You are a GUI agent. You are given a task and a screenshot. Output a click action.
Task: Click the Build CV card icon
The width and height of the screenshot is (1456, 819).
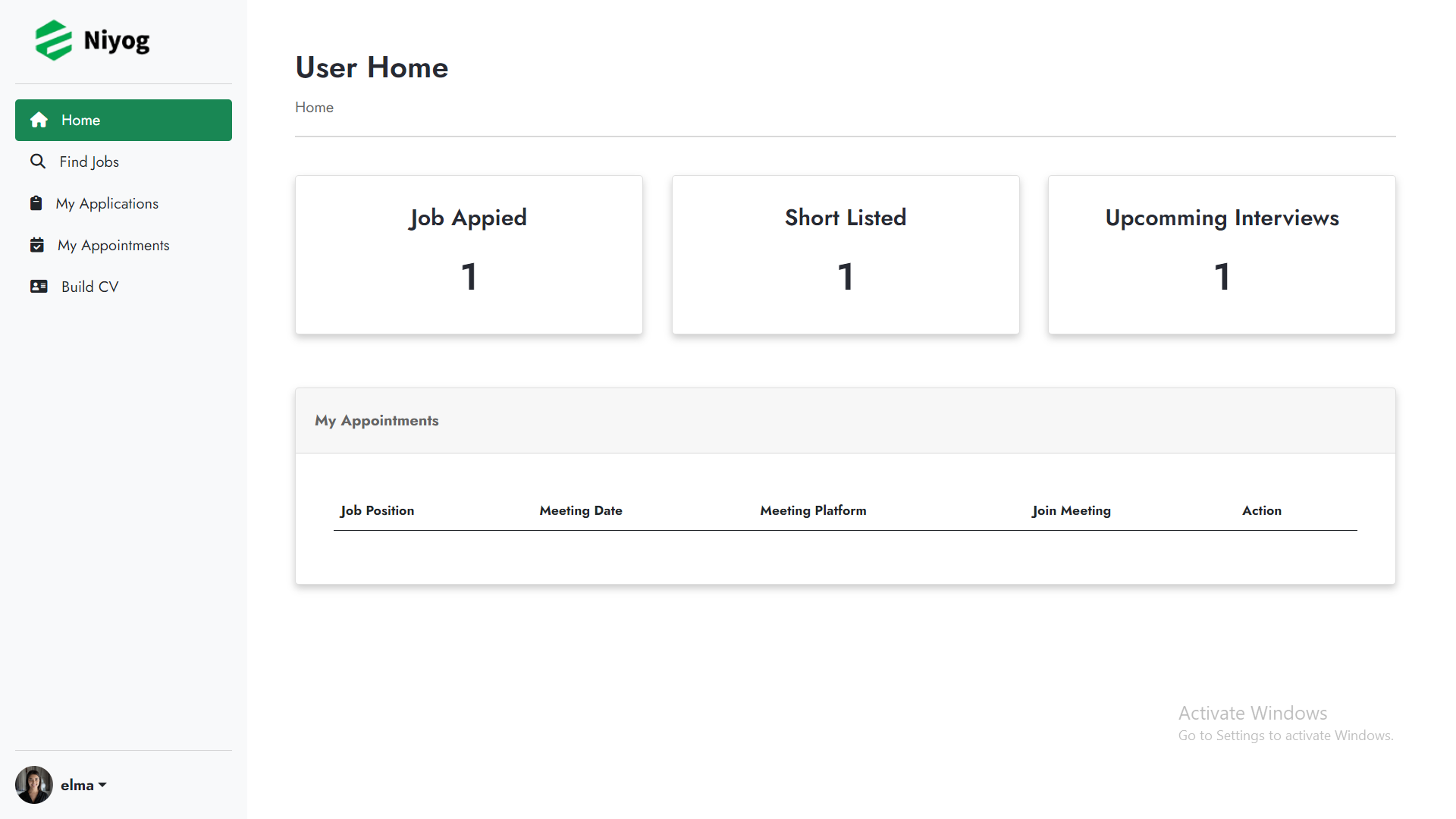pyautogui.click(x=39, y=287)
